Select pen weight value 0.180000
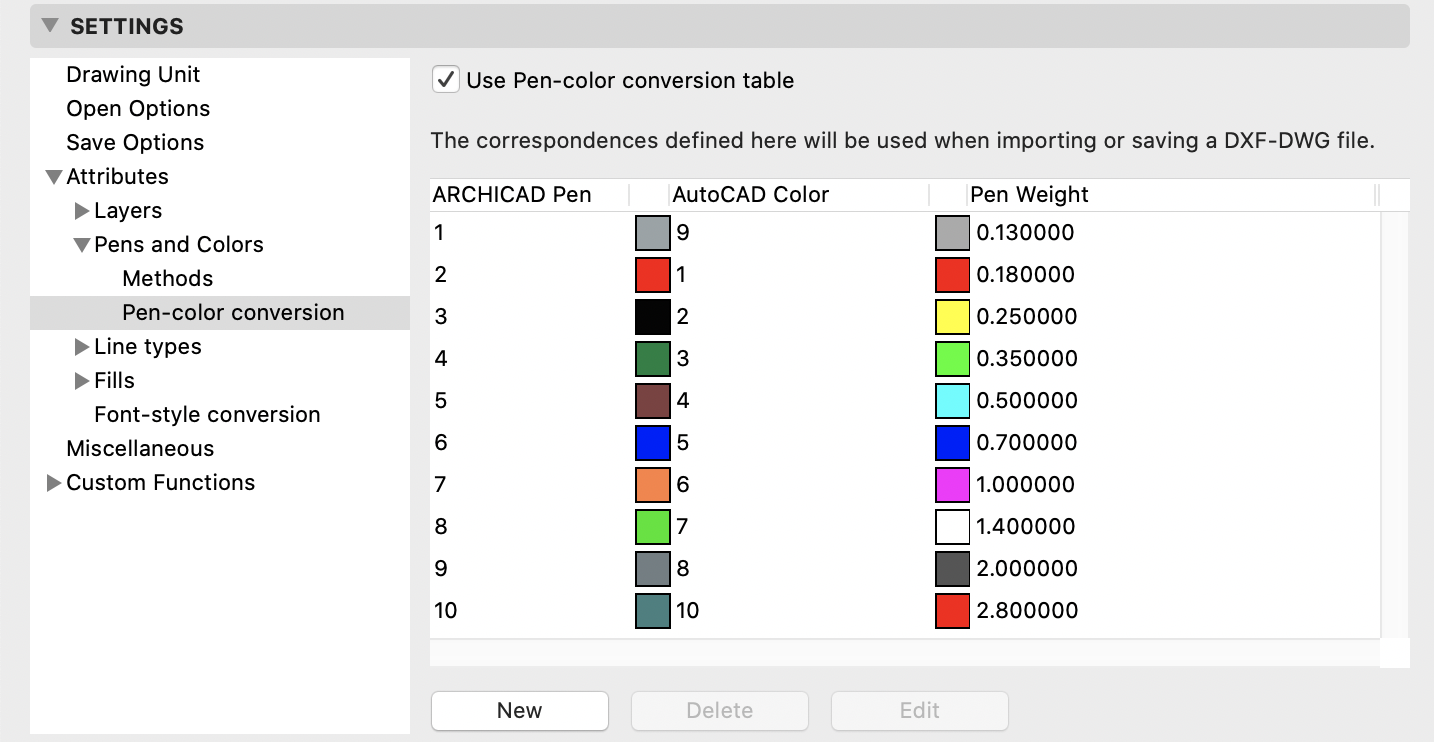 point(1026,275)
